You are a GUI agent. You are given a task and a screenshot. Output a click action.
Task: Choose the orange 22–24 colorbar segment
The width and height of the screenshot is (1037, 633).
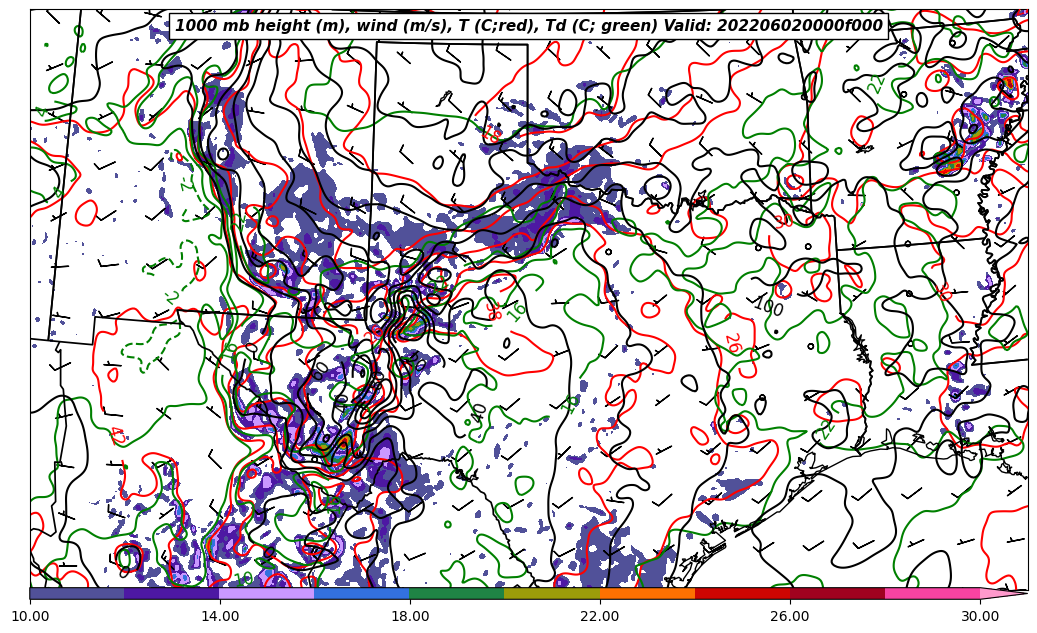point(647,593)
